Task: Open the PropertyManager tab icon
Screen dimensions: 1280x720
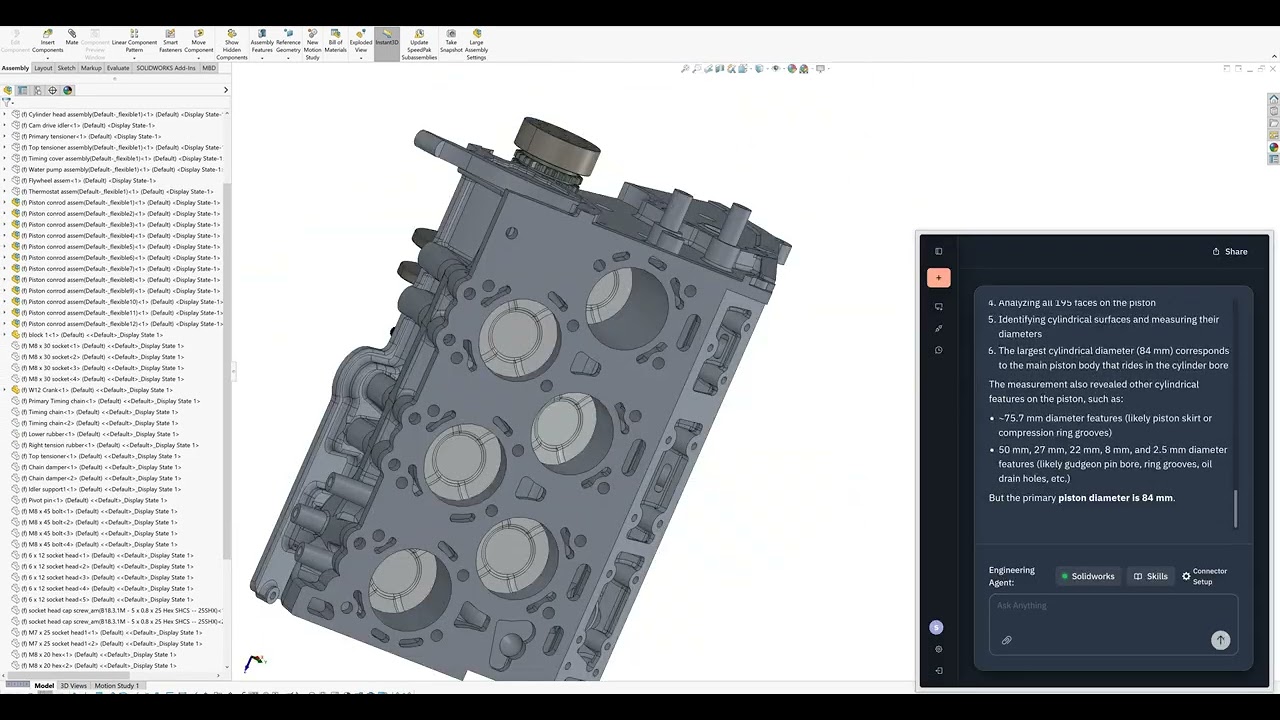Action: point(22,90)
